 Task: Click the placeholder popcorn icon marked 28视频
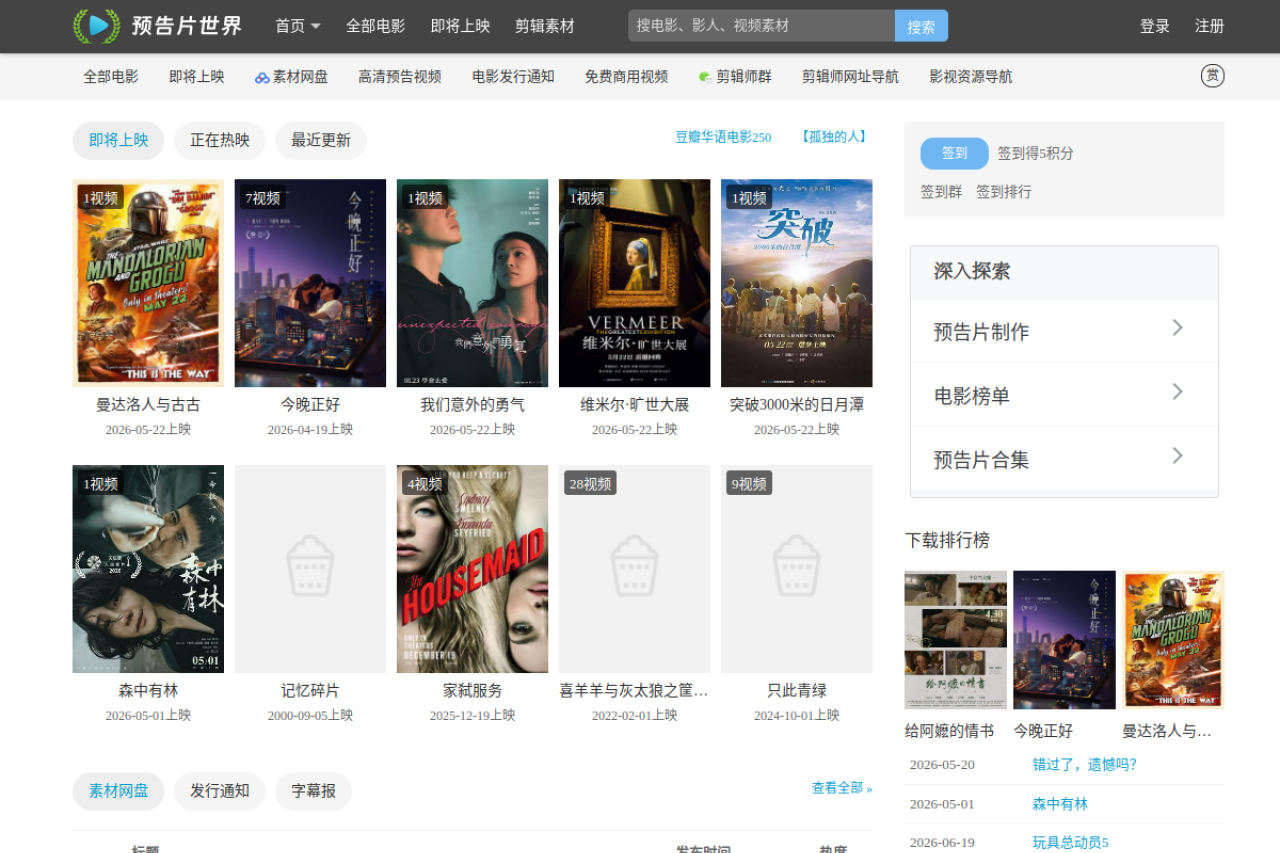coord(634,566)
